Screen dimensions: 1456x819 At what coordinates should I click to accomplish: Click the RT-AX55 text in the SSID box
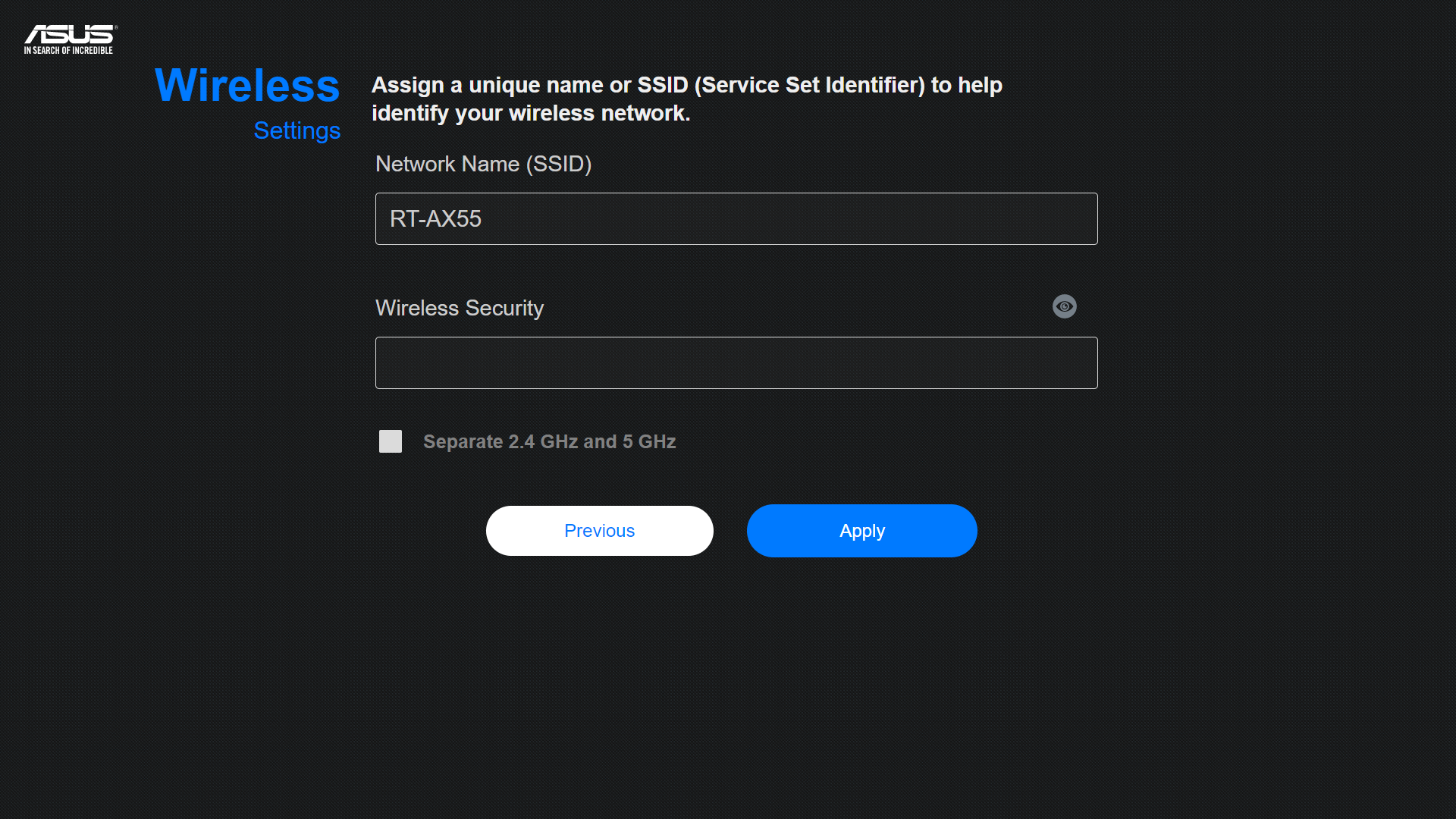pyautogui.click(x=435, y=218)
